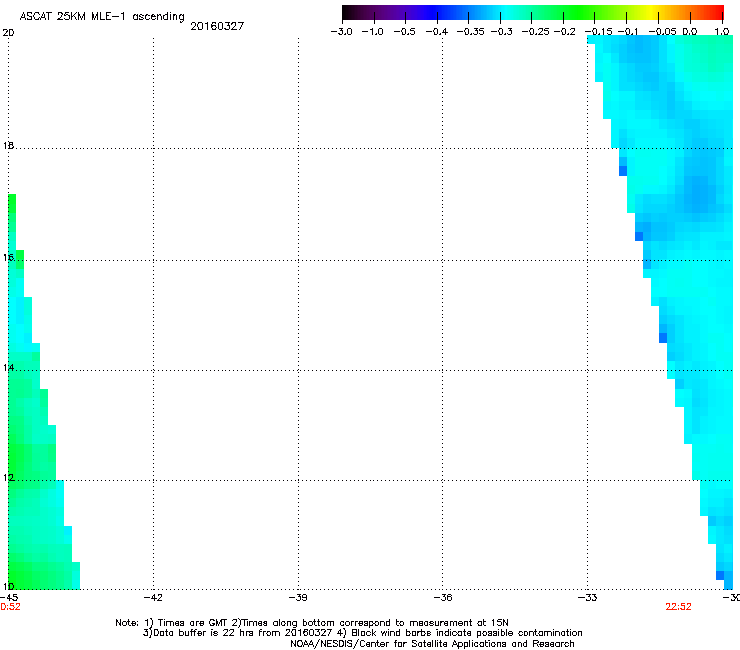This screenshot has height=650, width=740.
Task: Click longitude axis label -42
Action: 153,597
